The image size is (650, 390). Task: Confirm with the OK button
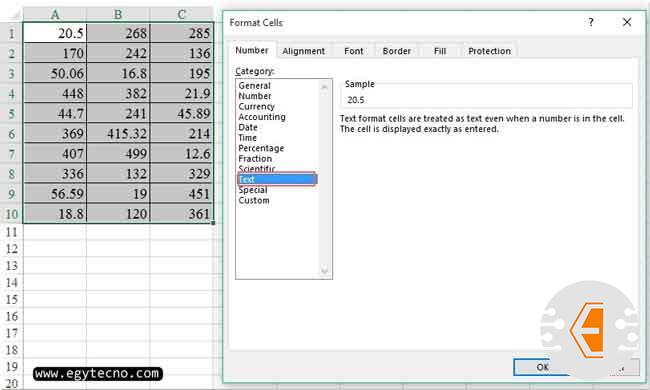click(x=542, y=367)
